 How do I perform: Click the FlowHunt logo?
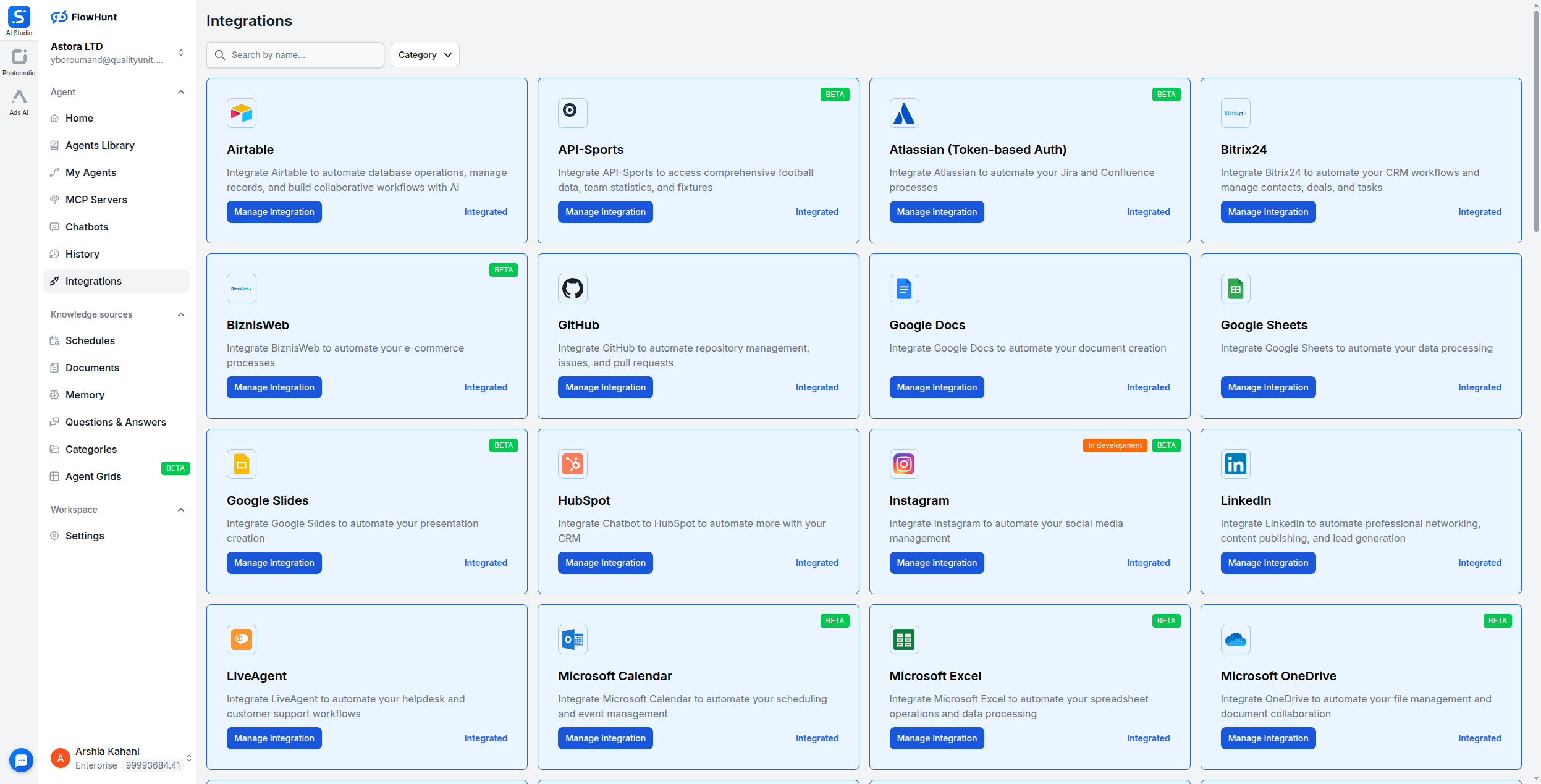pos(83,17)
